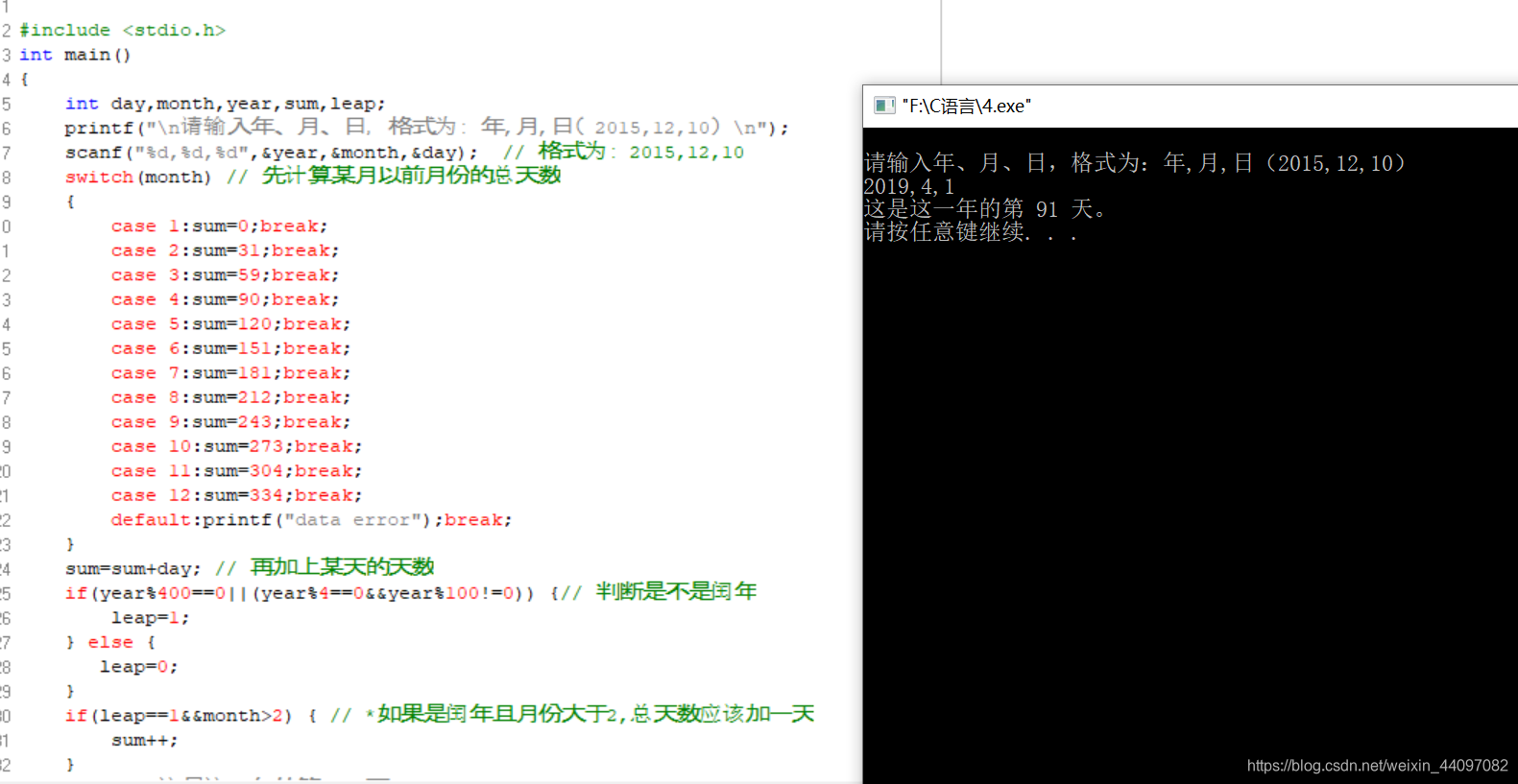Click the leap=0; assignment line
1518x784 pixels.
(138, 667)
